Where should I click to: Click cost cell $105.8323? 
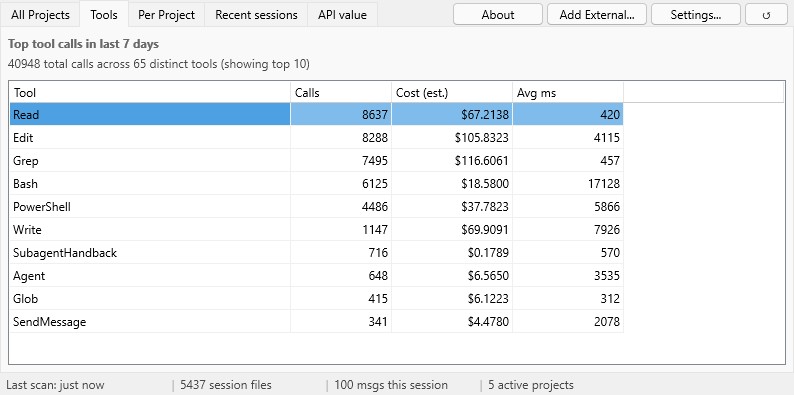tap(482, 137)
